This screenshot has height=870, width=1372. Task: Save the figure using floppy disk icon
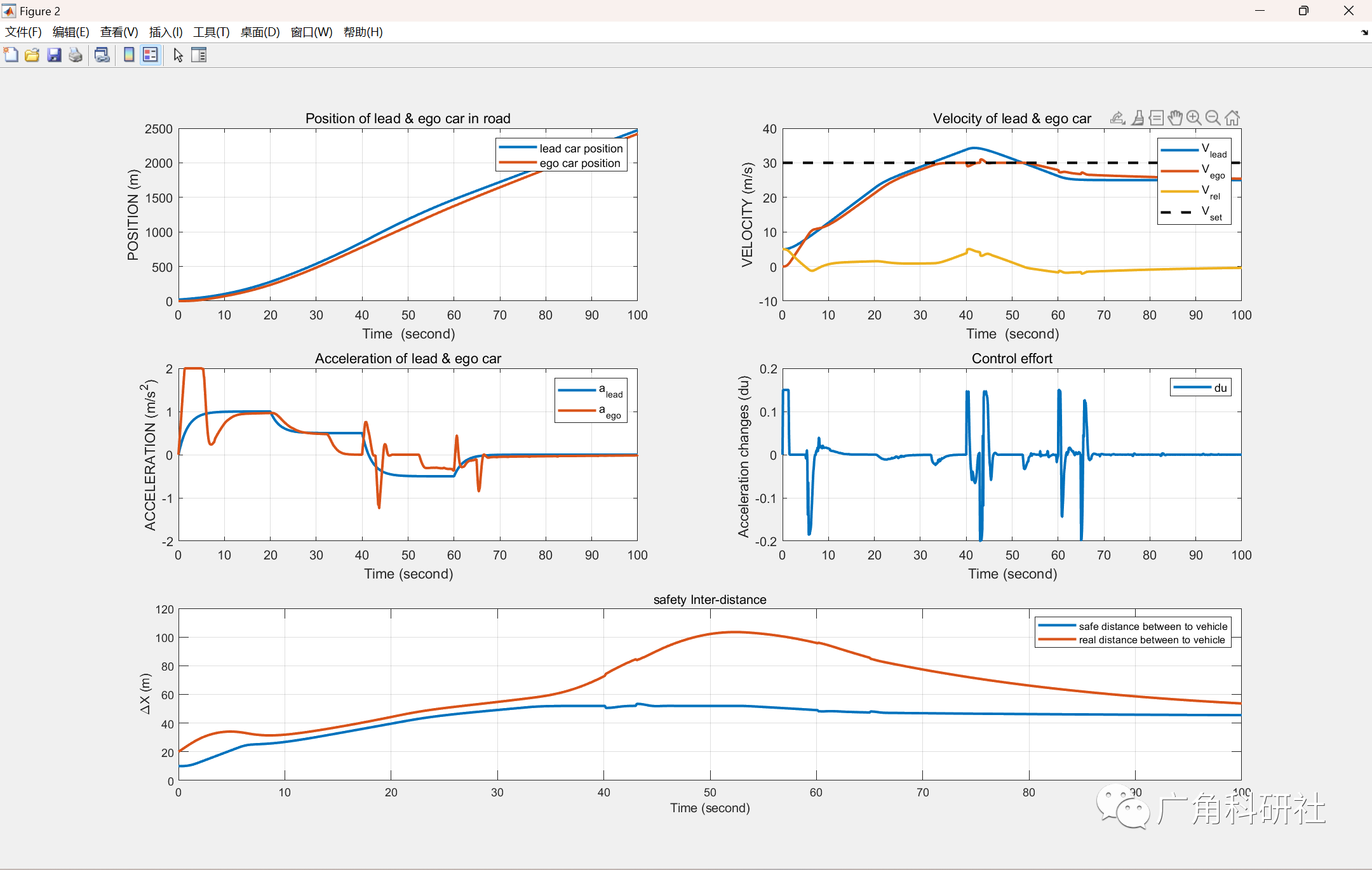(x=54, y=55)
